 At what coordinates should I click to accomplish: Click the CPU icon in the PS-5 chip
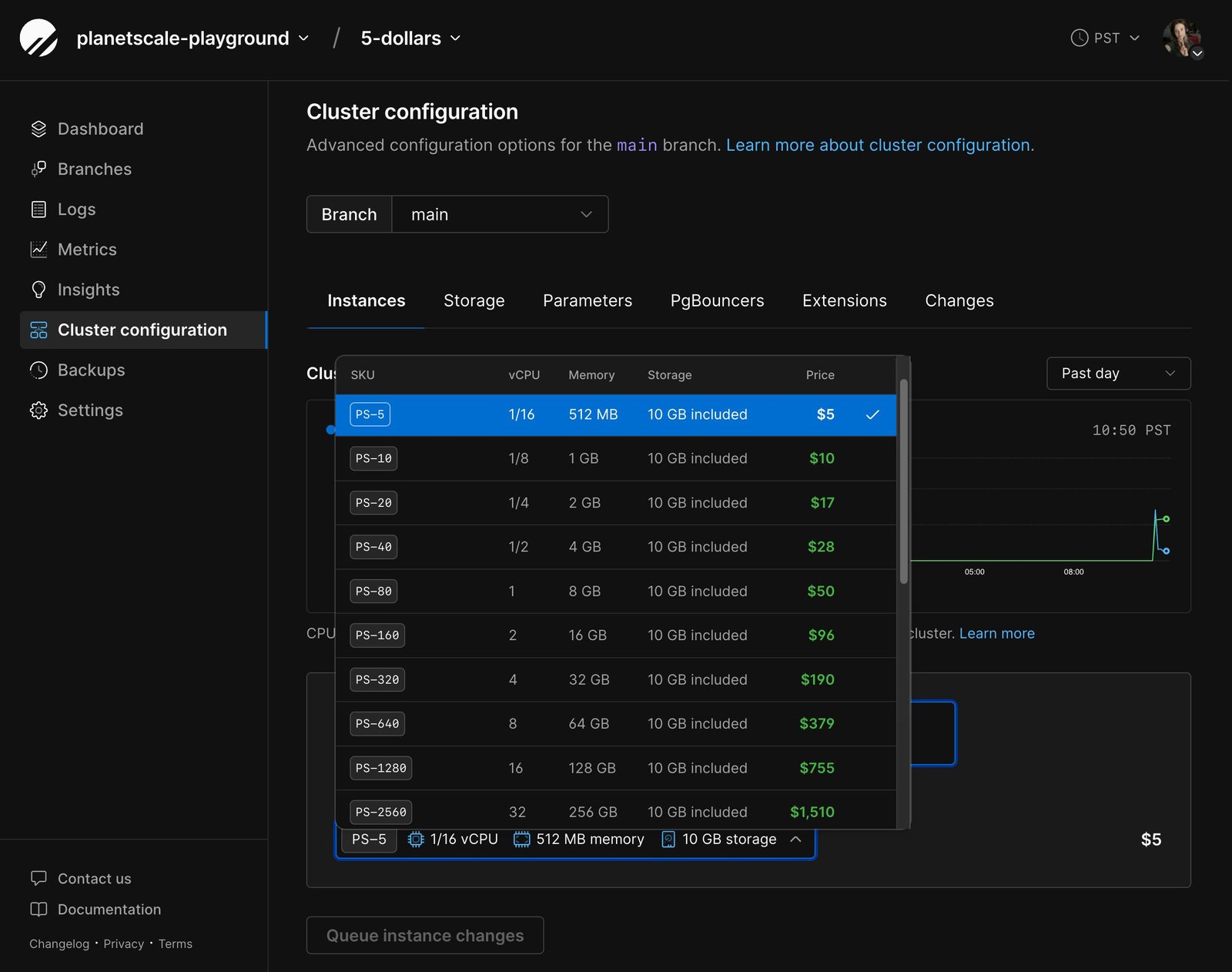click(415, 840)
